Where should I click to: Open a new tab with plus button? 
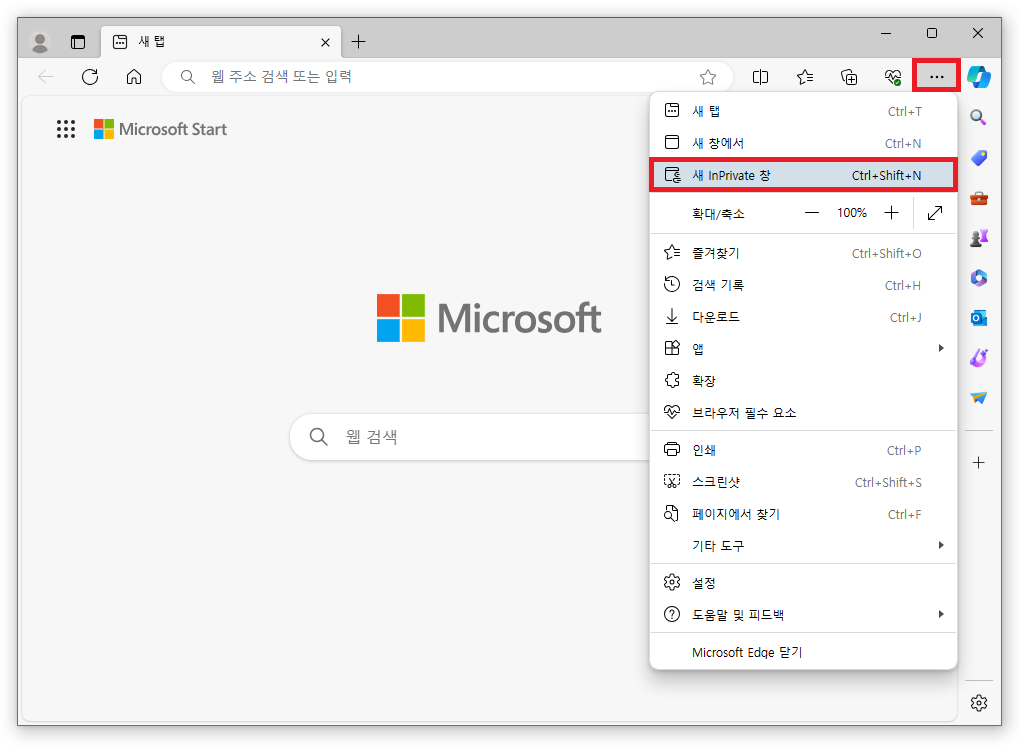click(358, 42)
